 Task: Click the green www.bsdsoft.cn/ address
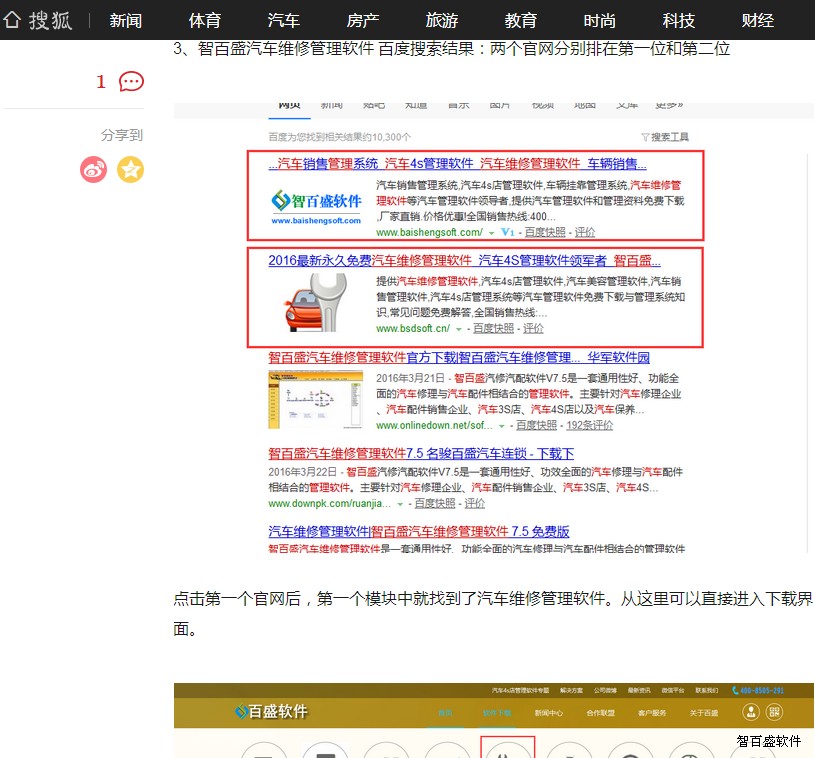point(413,329)
